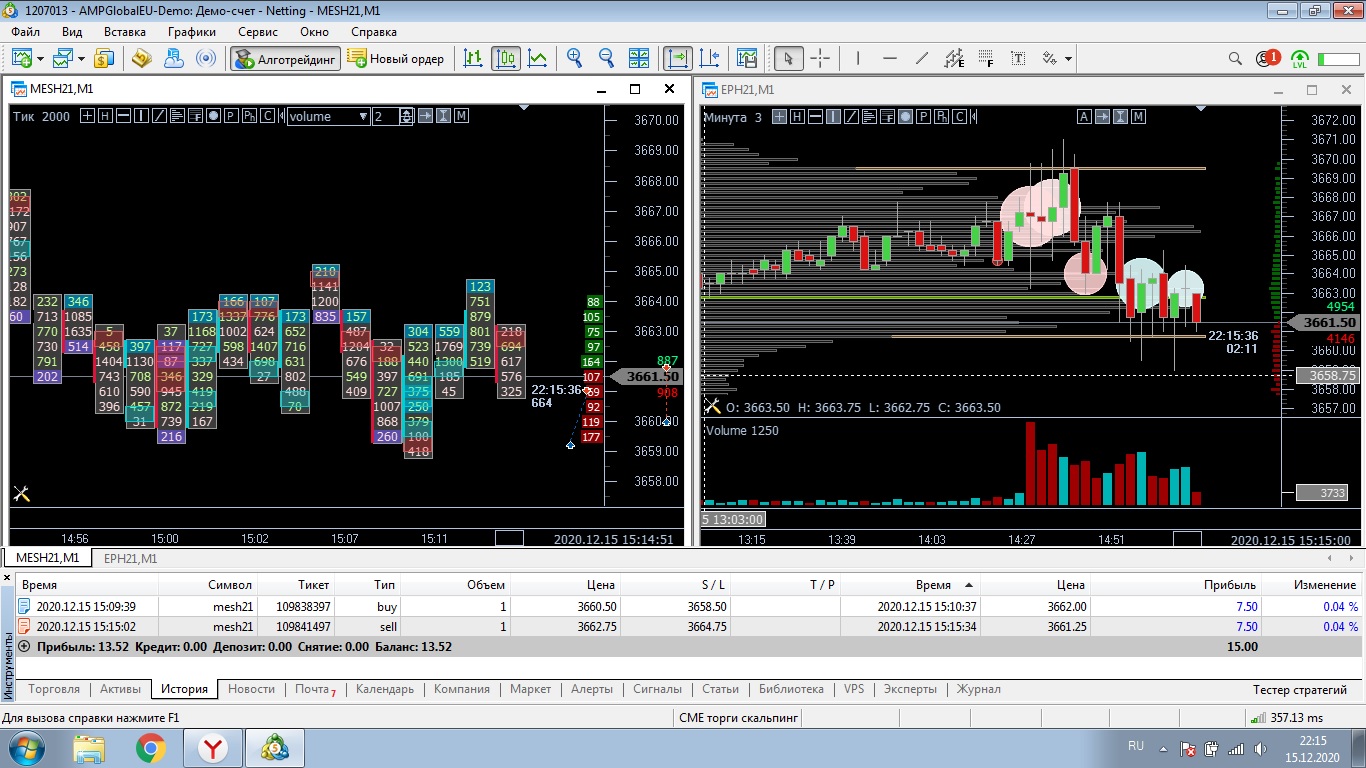Expand new chart dropdown arrow

39,58
